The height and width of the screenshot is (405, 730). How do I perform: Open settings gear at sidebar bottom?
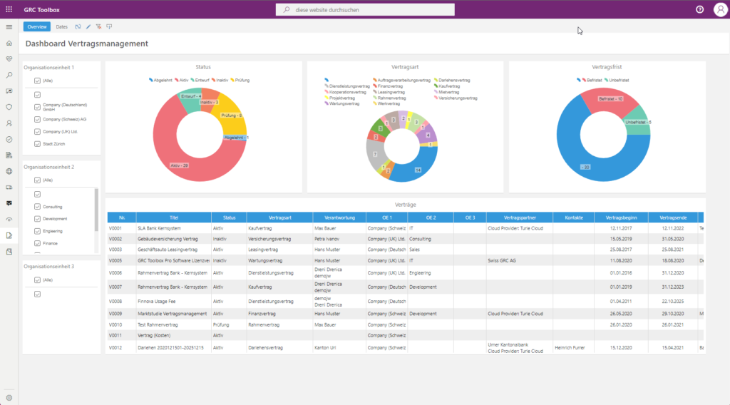[x=9, y=398]
